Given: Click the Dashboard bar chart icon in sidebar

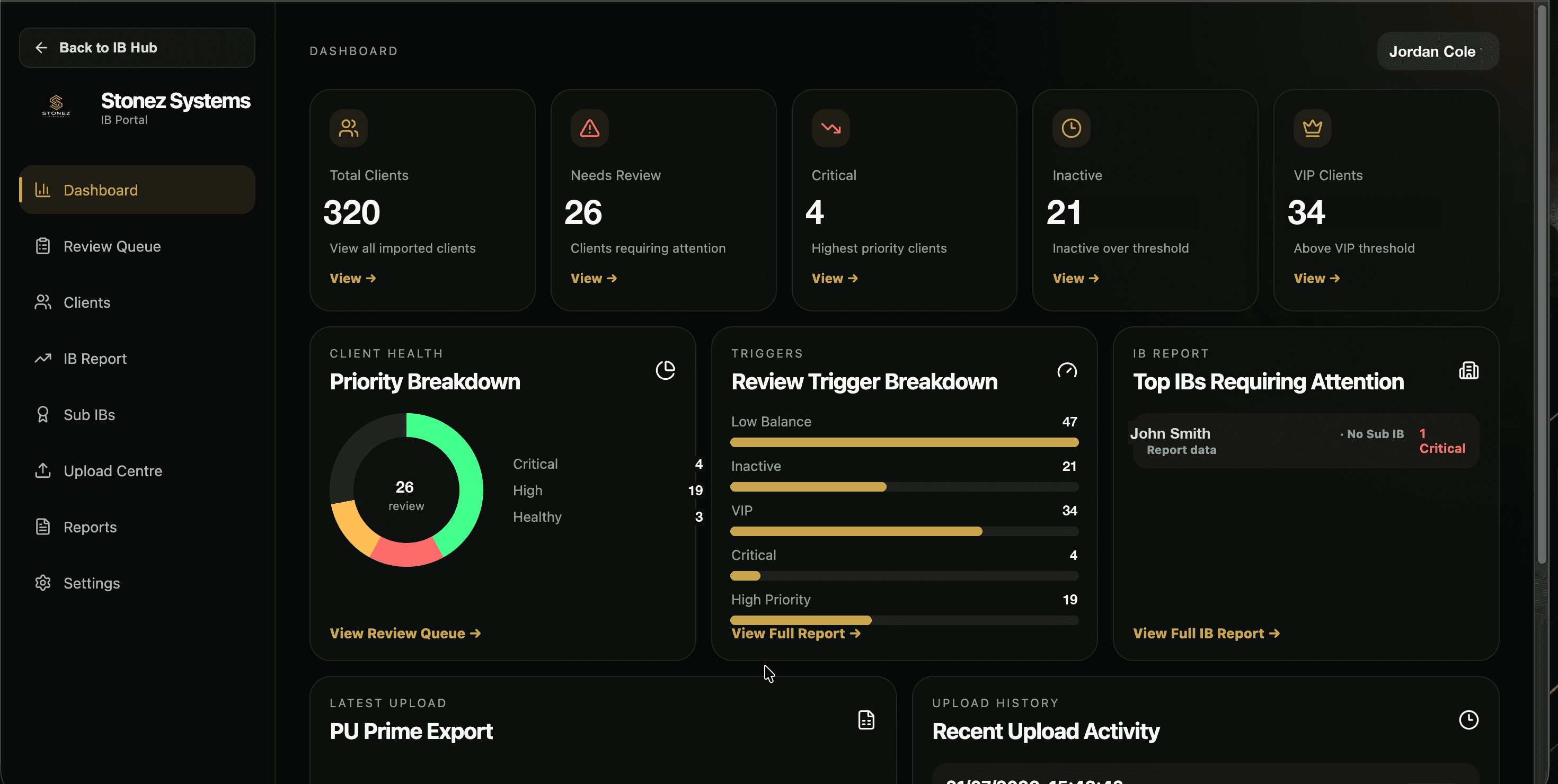Looking at the screenshot, I should 43,190.
